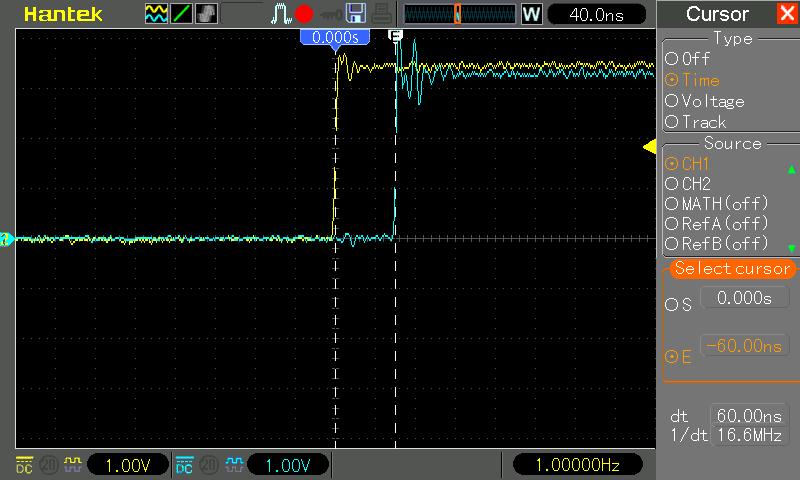The width and height of the screenshot is (800, 480).
Task: Click the printer icon in top bar
Action: tap(383, 14)
